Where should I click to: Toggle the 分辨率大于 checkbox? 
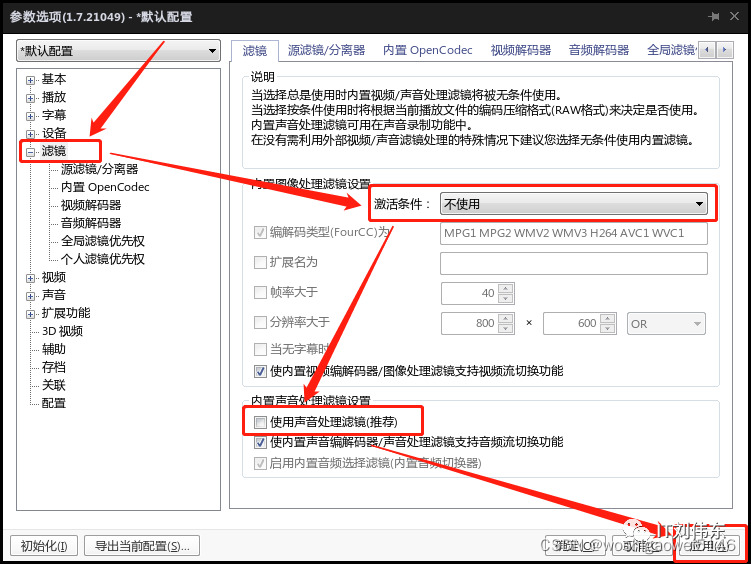pyautogui.click(x=260, y=322)
